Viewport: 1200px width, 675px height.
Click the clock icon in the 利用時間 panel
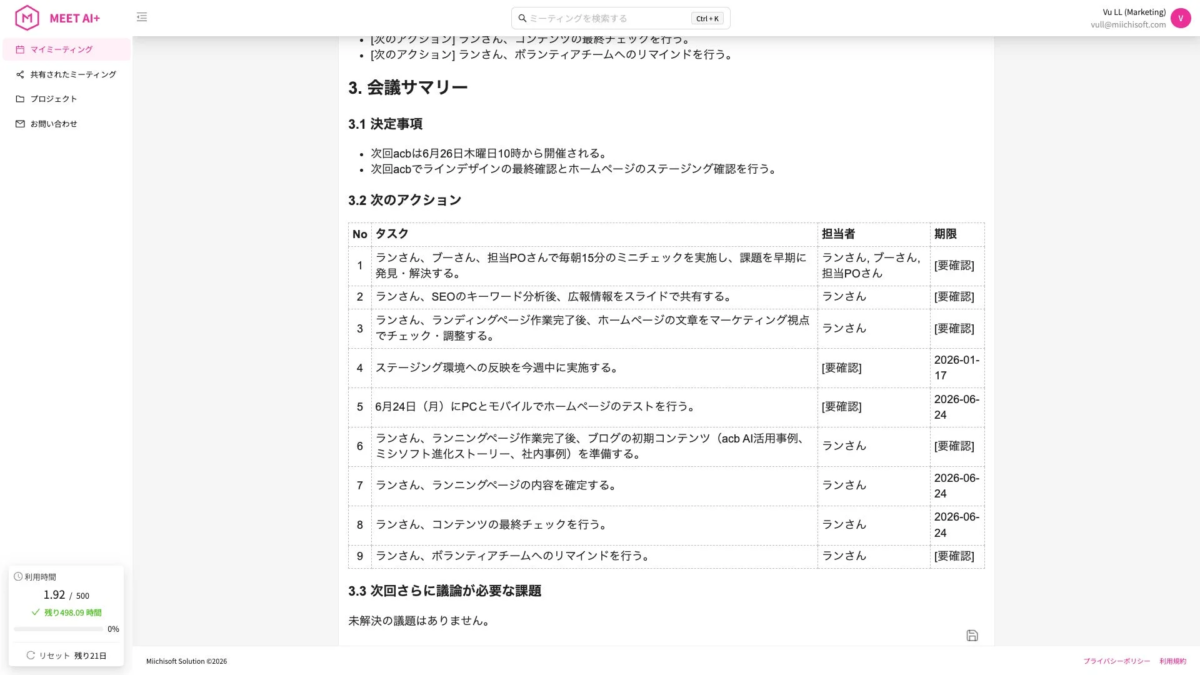click(x=18, y=576)
